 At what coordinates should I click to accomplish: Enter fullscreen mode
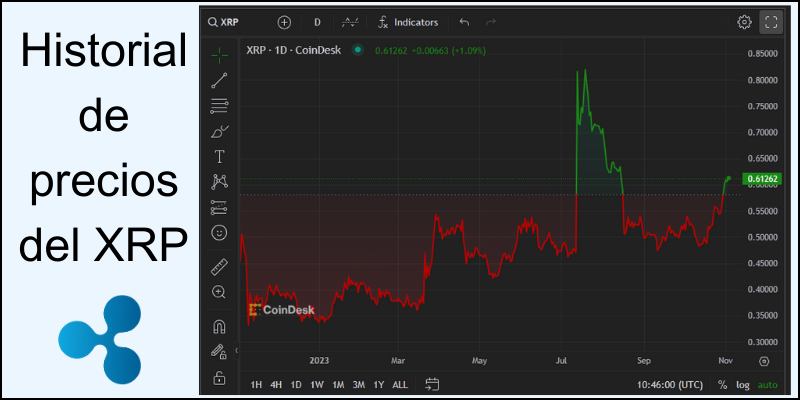[x=771, y=22]
